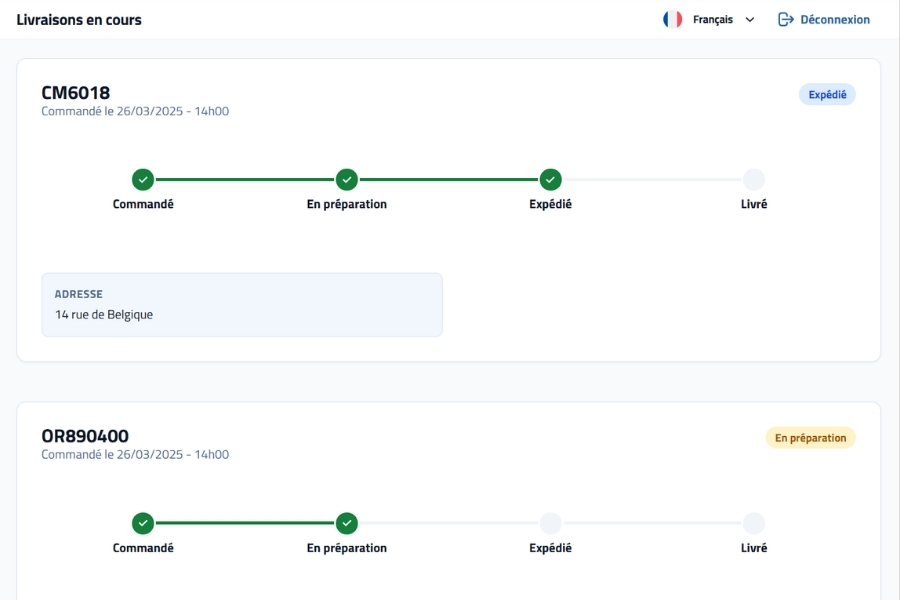Click the blue Expédié status badge

click(x=827, y=95)
